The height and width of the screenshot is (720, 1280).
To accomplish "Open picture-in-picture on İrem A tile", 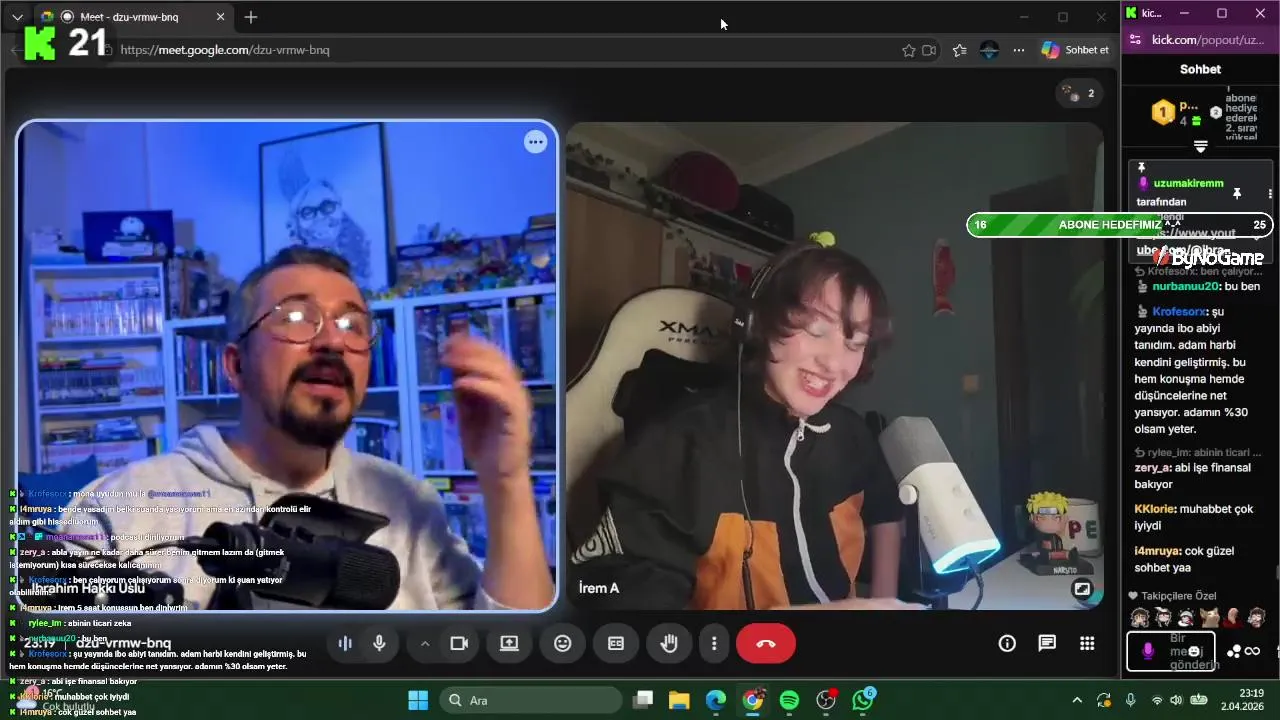I will [1082, 589].
